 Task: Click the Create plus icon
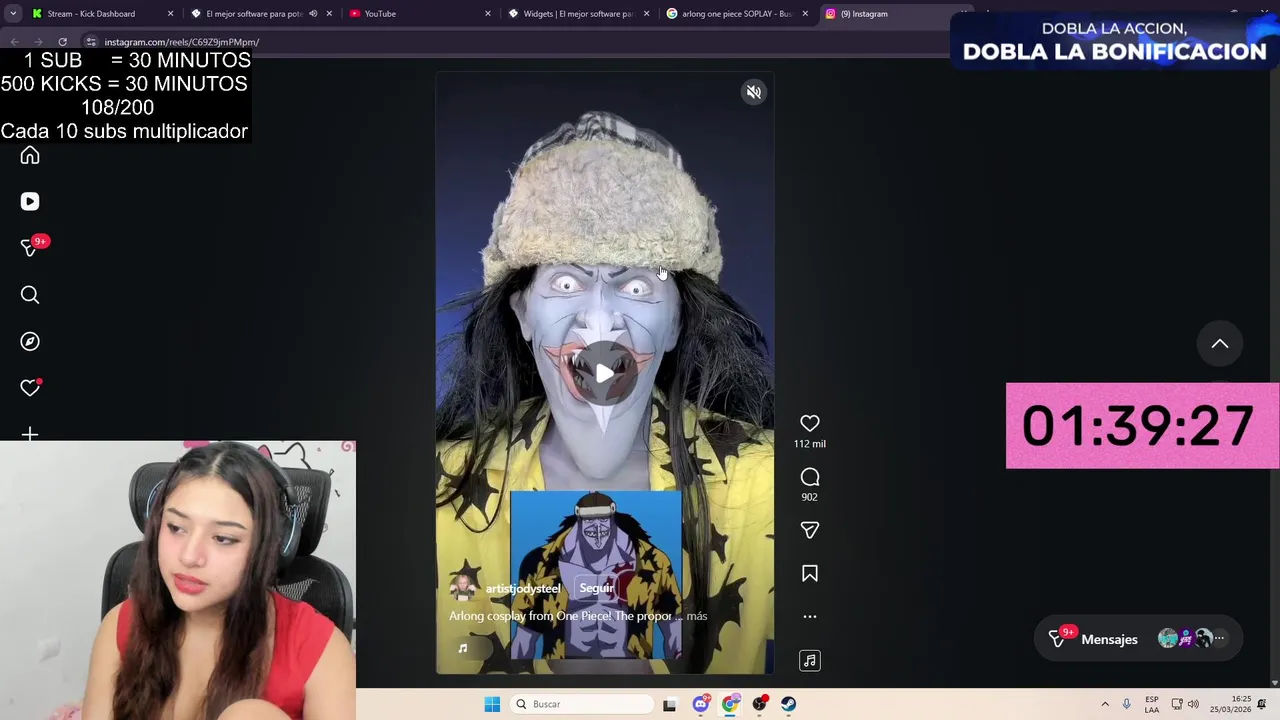[30, 434]
